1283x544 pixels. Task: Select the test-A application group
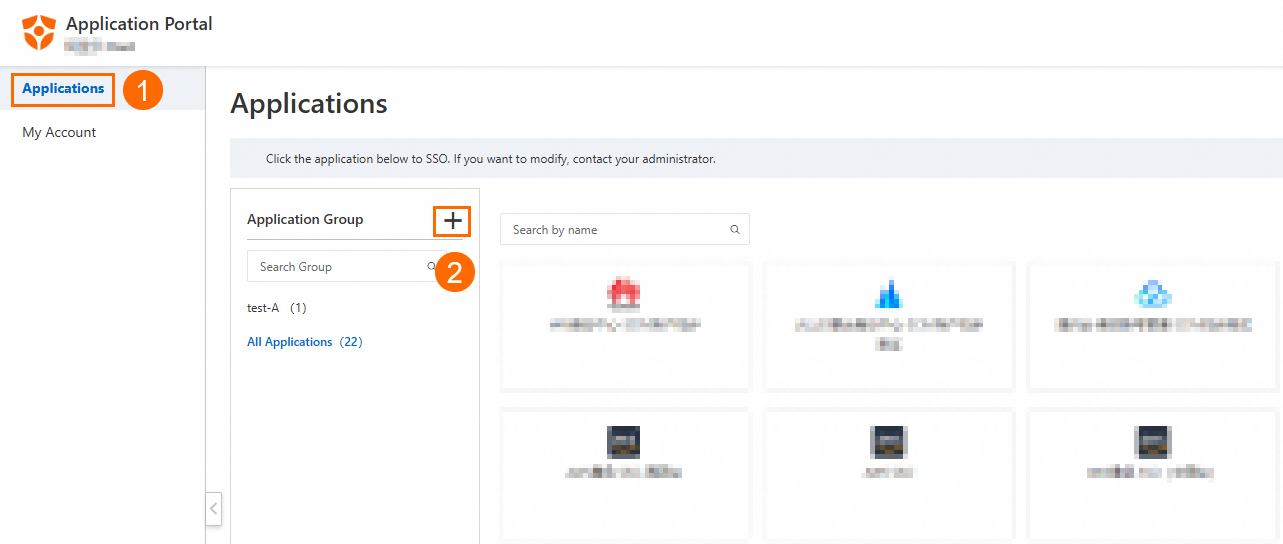point(277,308)
